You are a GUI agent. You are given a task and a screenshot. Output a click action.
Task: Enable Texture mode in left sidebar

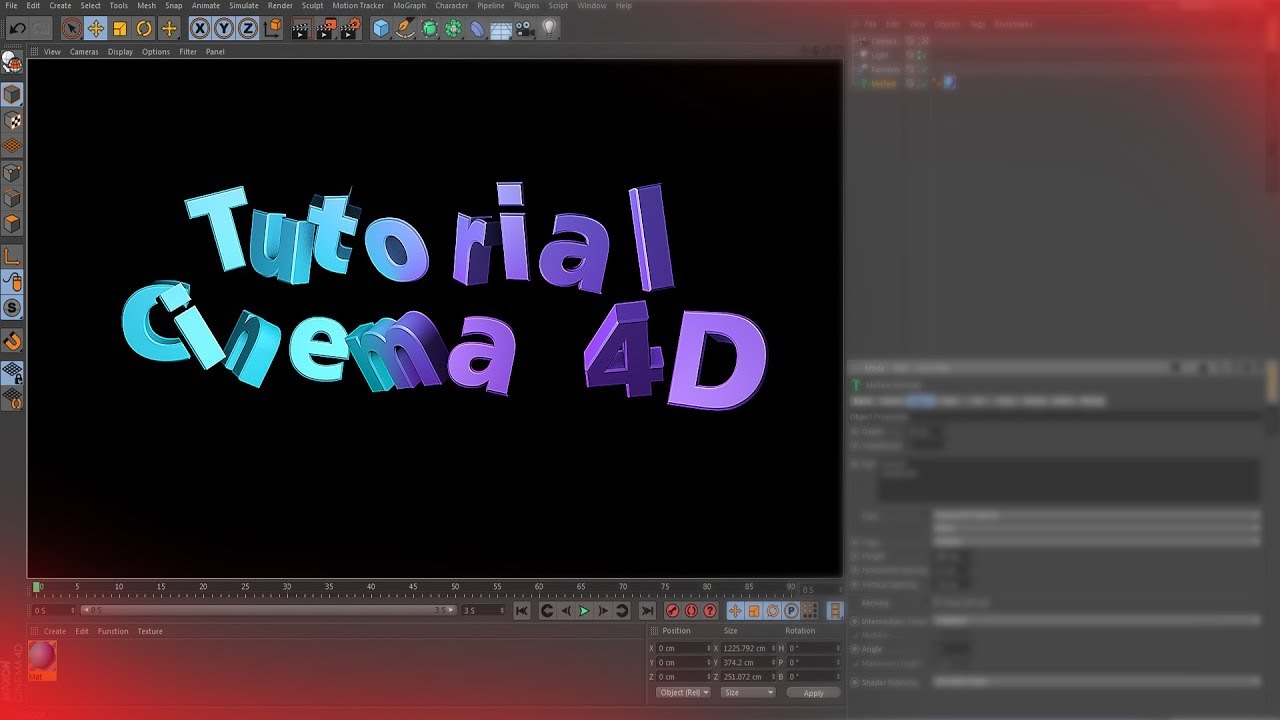[12, 120]
